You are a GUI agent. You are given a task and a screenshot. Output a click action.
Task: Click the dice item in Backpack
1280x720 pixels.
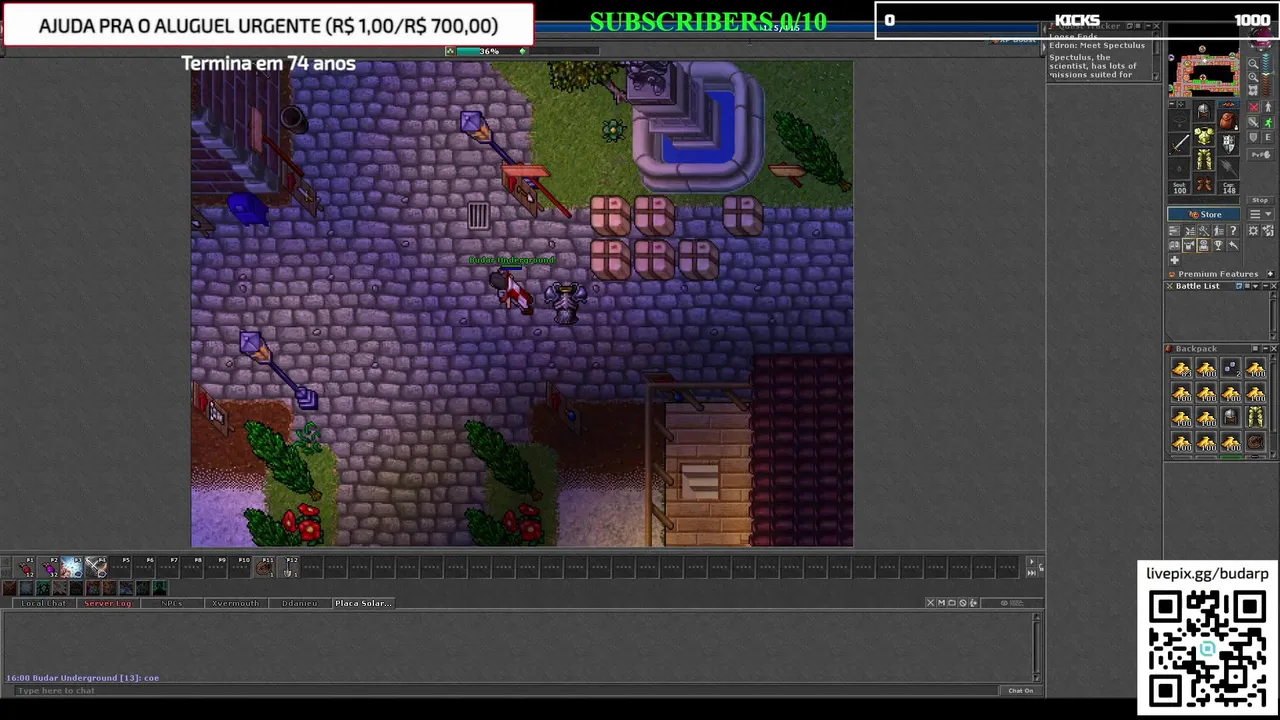[x=1230, y=368]
